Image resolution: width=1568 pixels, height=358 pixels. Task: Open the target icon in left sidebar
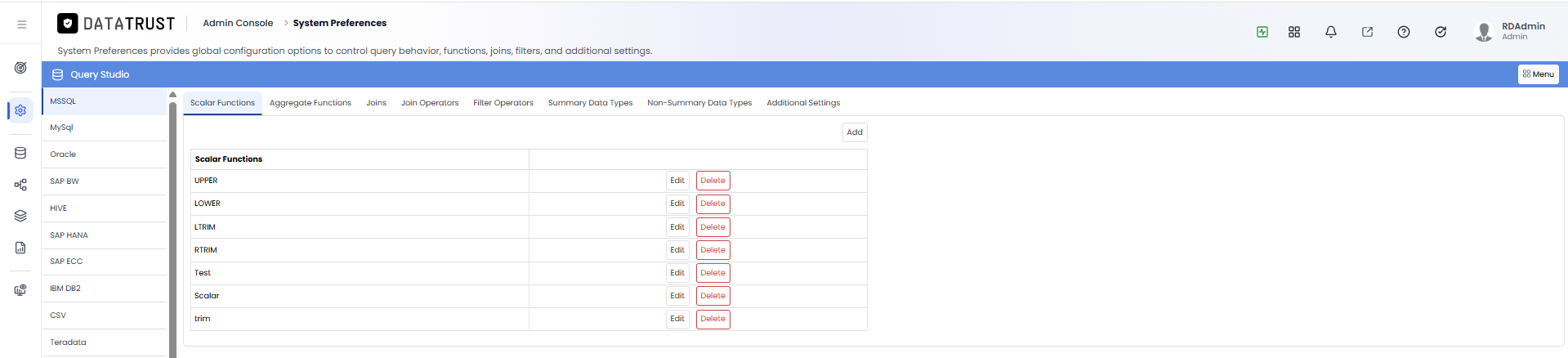pyautogui.click(x=20, y=68)
